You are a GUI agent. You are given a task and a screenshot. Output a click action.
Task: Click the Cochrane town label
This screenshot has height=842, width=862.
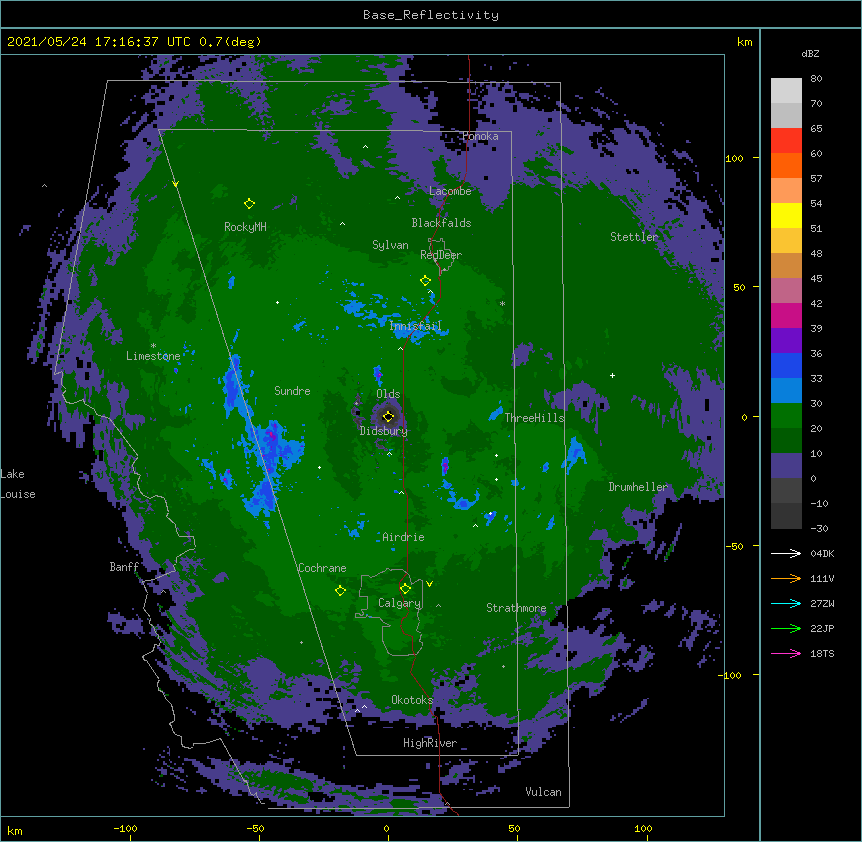(322, 568)
